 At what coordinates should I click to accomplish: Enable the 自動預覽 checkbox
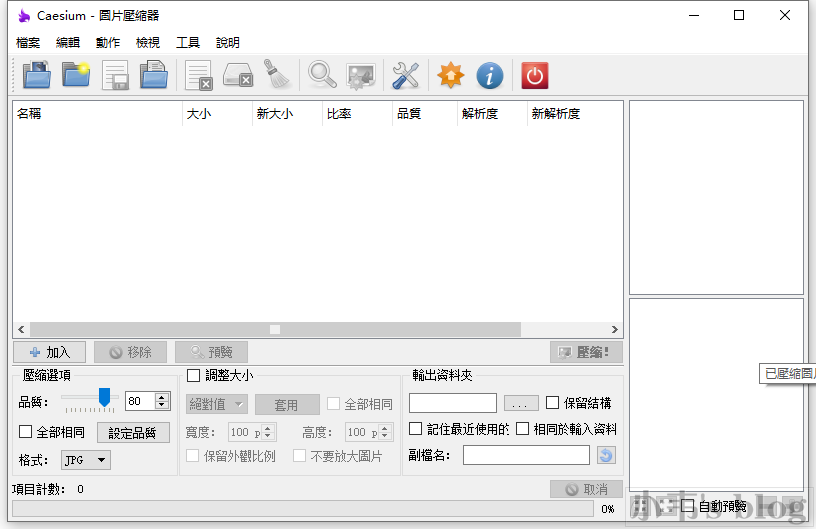pyautogui.click(x=687, y=505)
